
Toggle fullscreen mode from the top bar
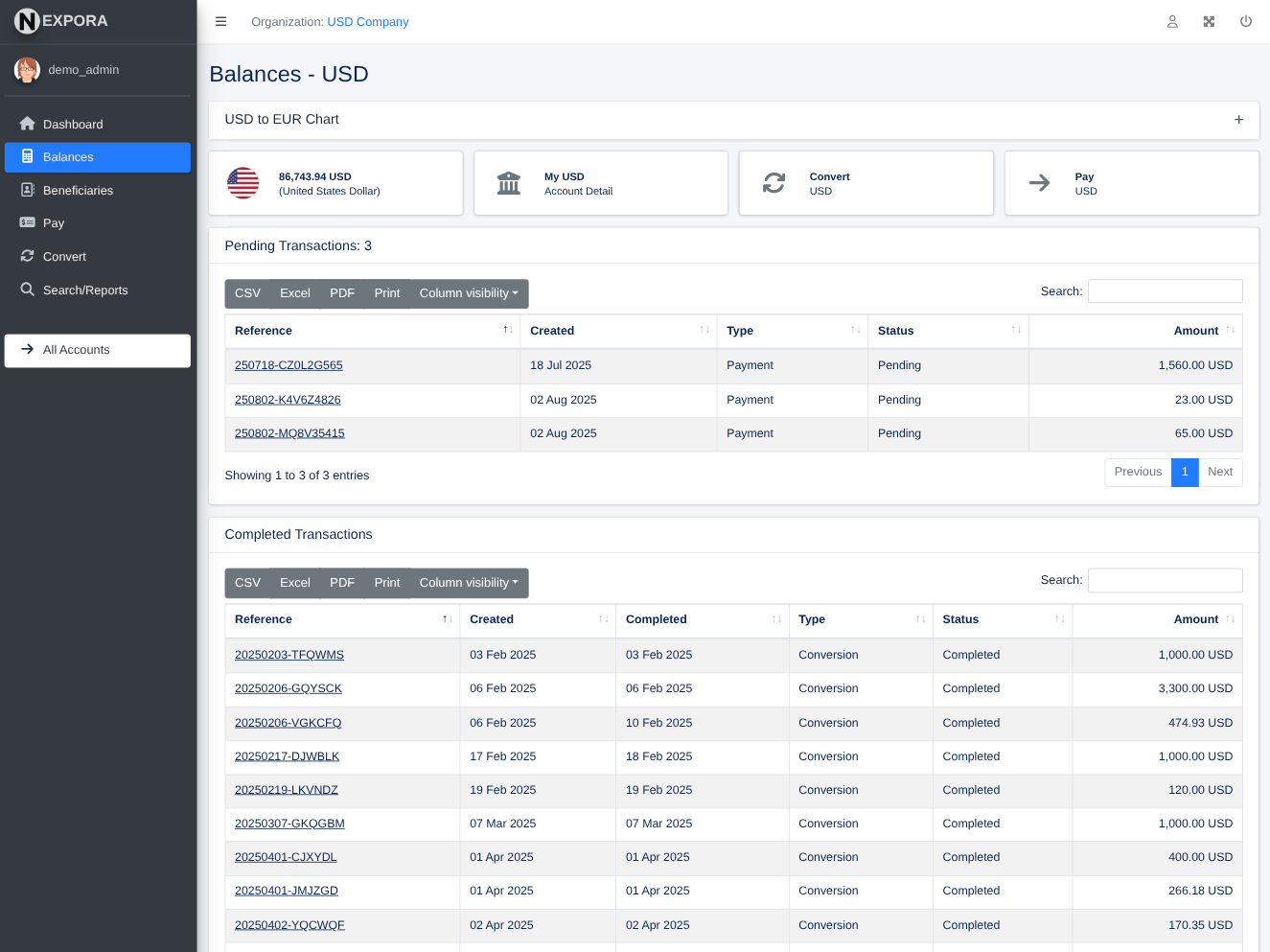coord(1209,21)
